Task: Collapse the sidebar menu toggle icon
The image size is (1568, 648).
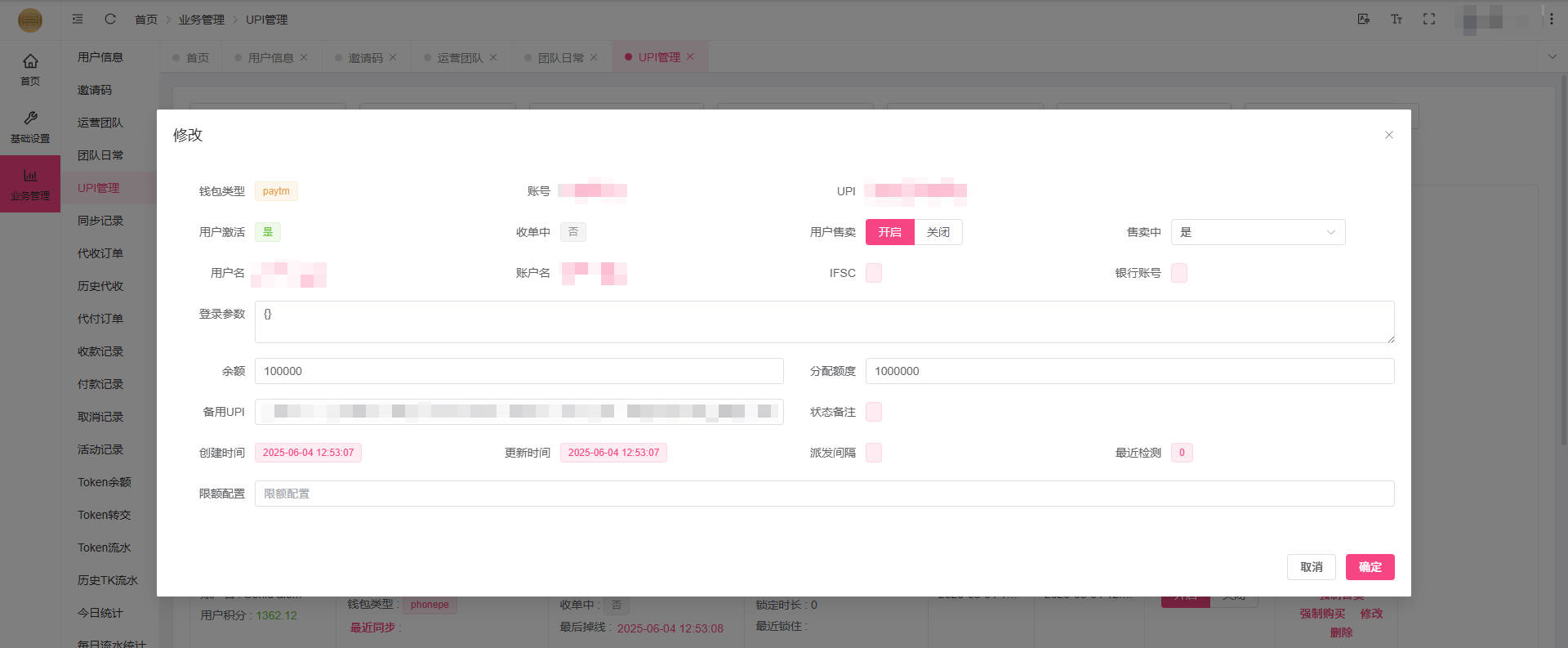Action: pyautogui.click(x=78, y=19)
